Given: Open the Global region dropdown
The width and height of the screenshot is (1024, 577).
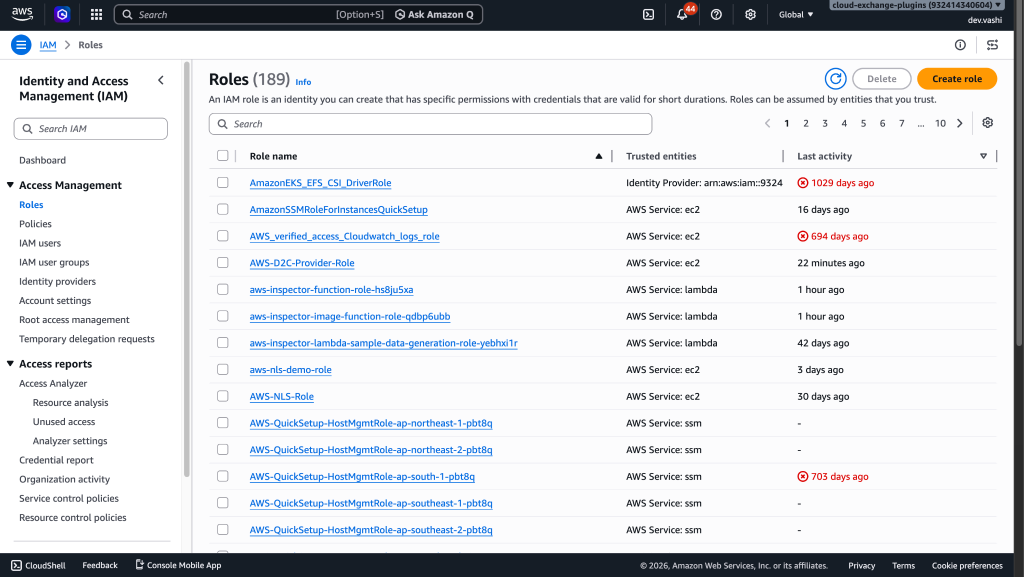Looking at the screenshot, I should click(796, 14).
